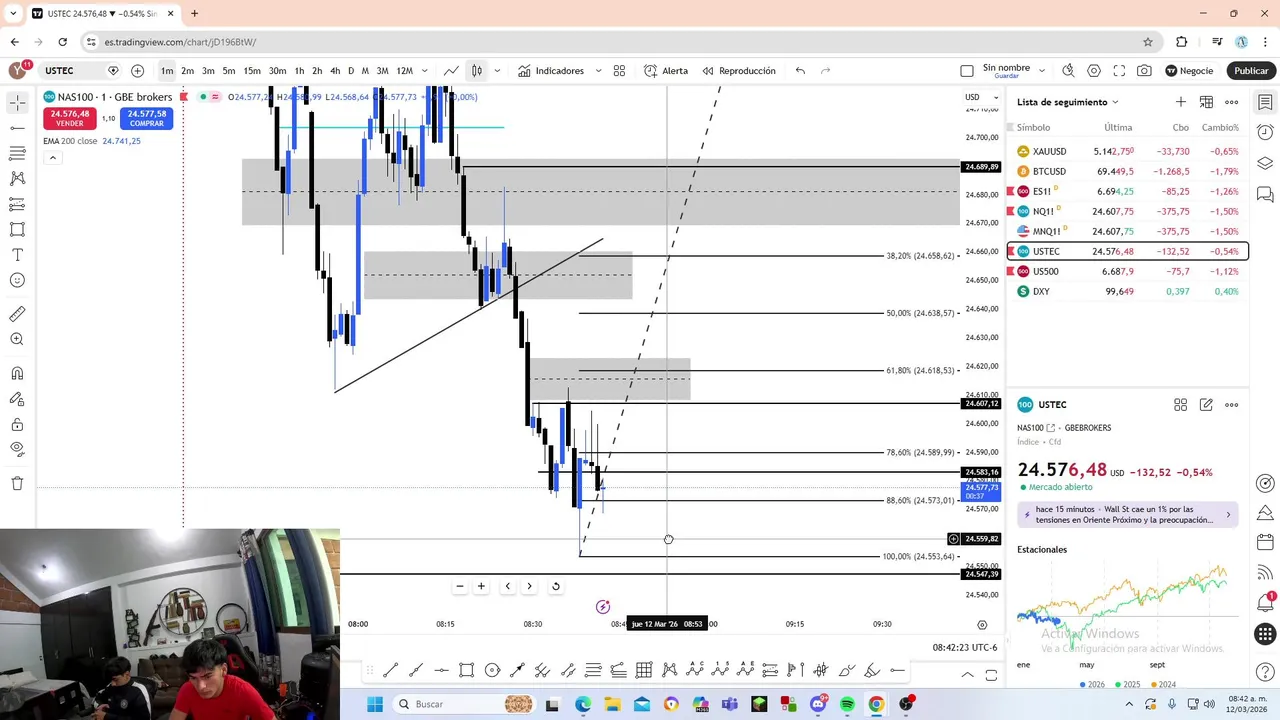Switch to daily D timeframe
The image size is (1280, 720).
351,71
